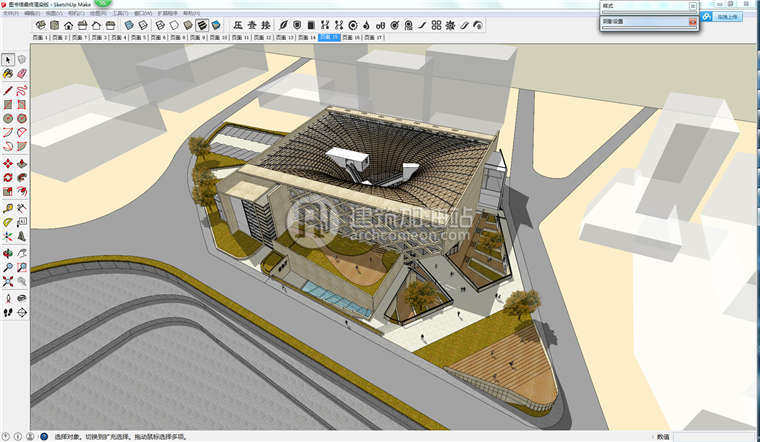Open the 窗口(W) menu
This screenshot has width=760, height=442.
[142, 13]
